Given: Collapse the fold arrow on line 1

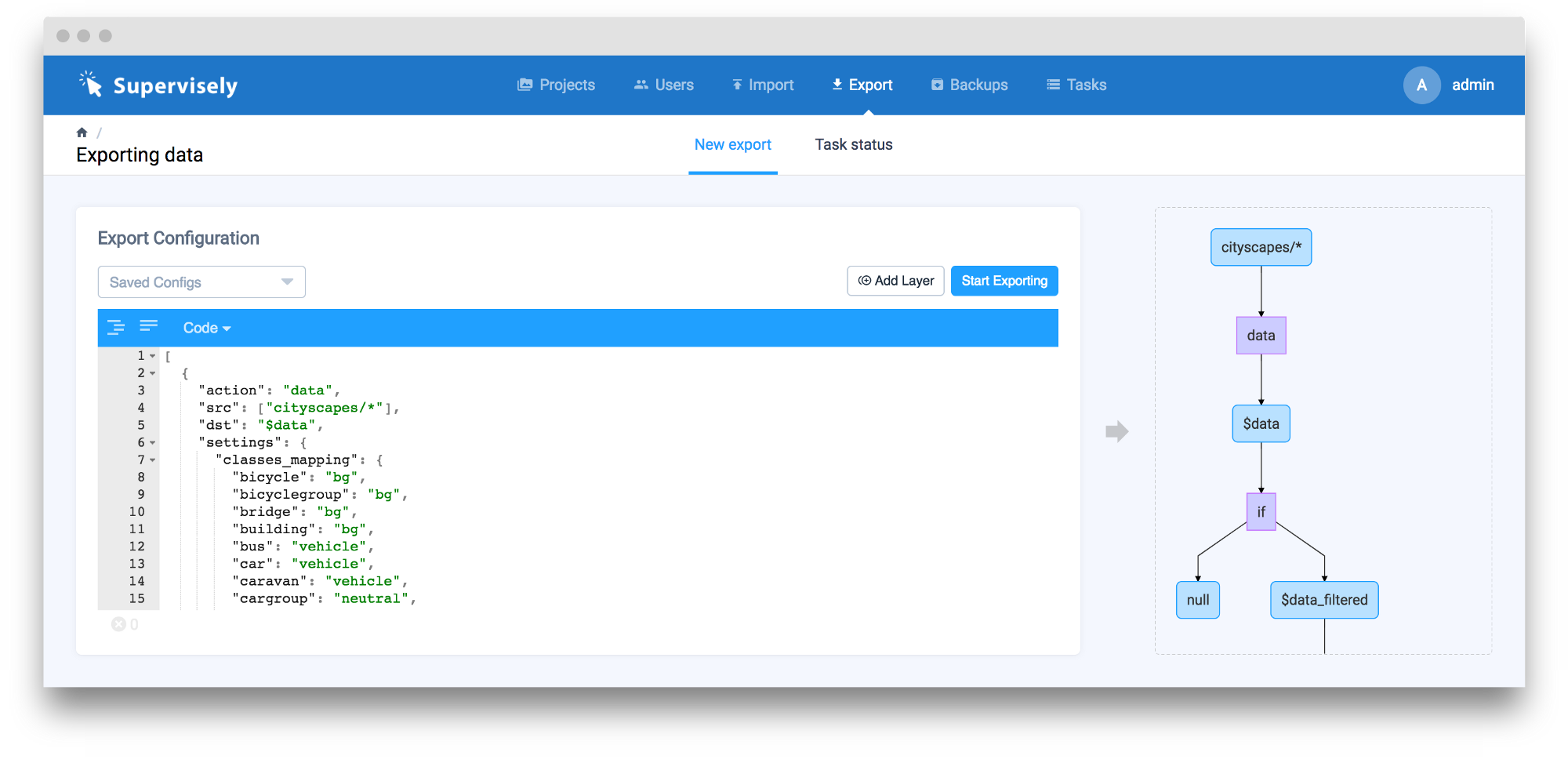Looking at the screenshot, I should 153,356.
